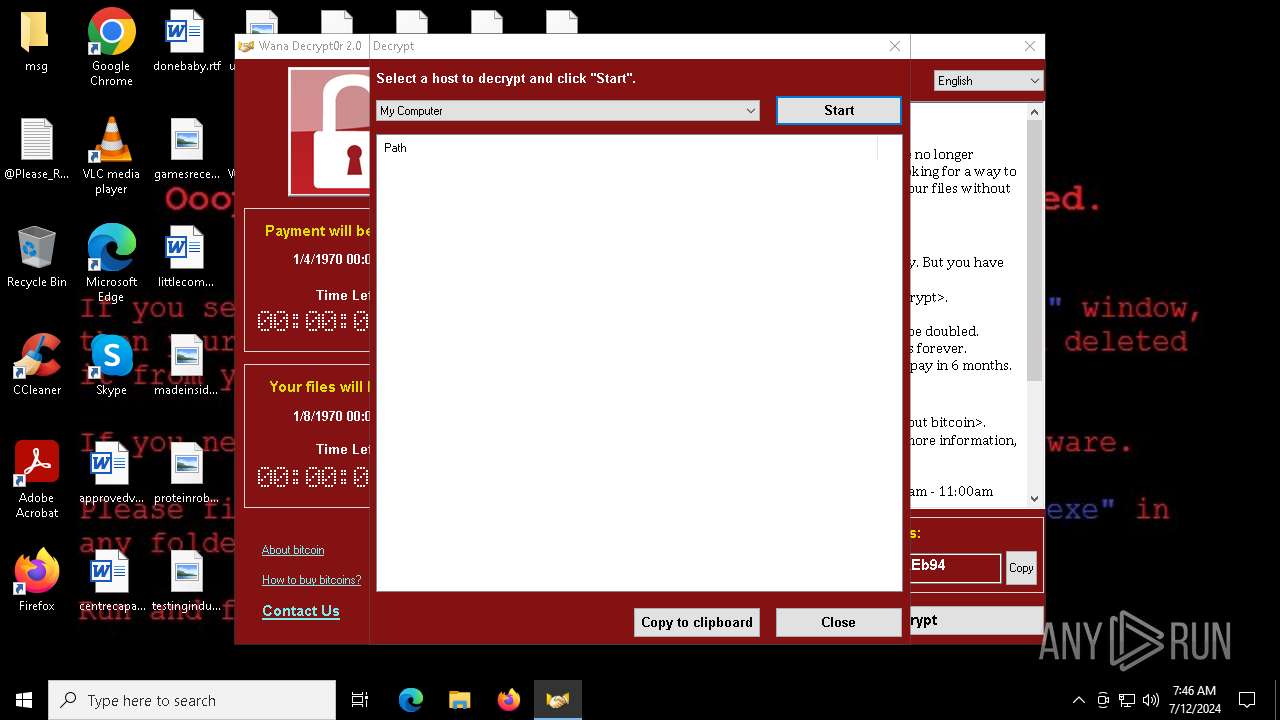Click the scroll down arrow in message panel

pos(1035,498)
